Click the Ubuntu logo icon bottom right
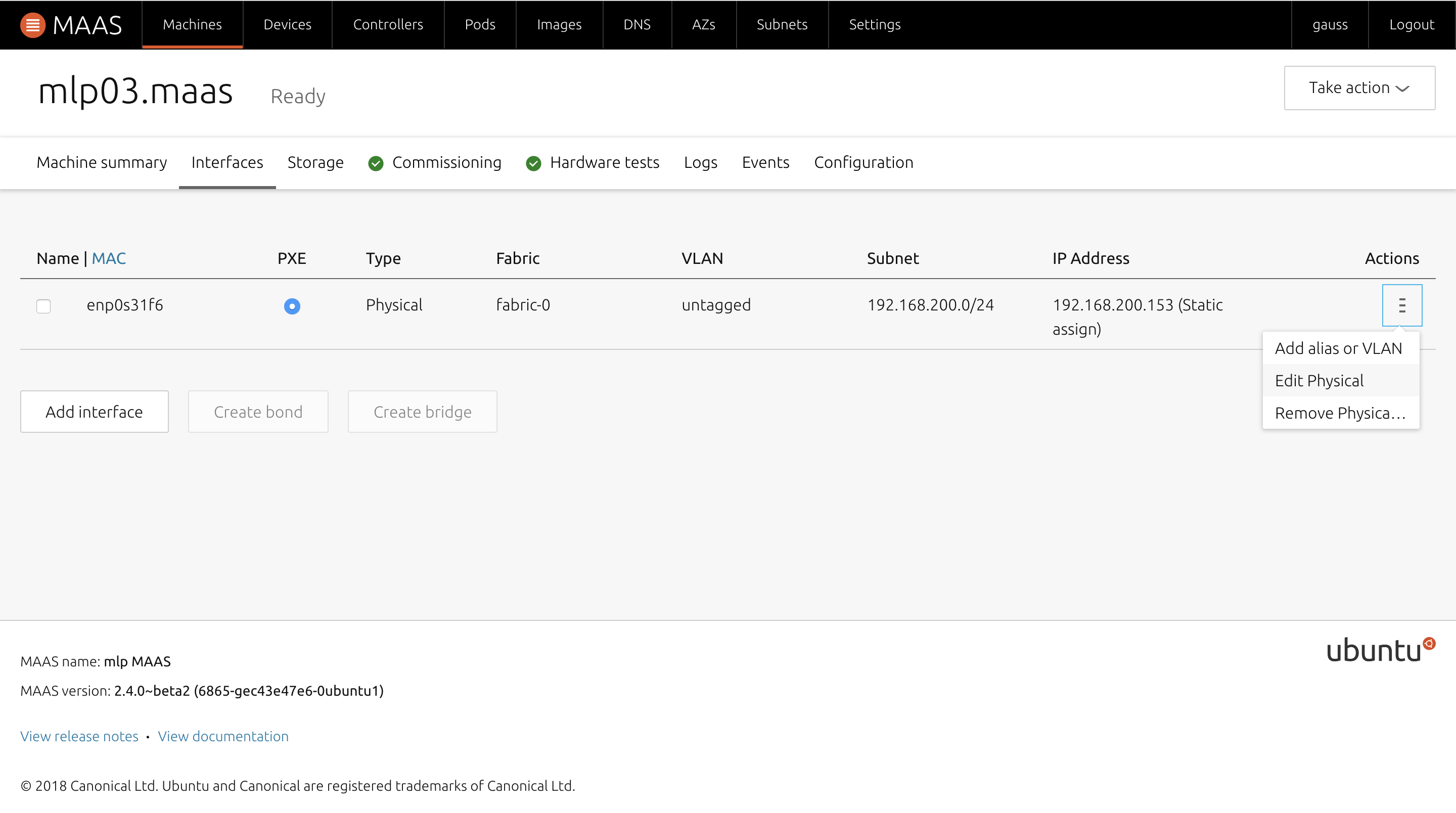1456x813 pixels. click(1430, 644)
